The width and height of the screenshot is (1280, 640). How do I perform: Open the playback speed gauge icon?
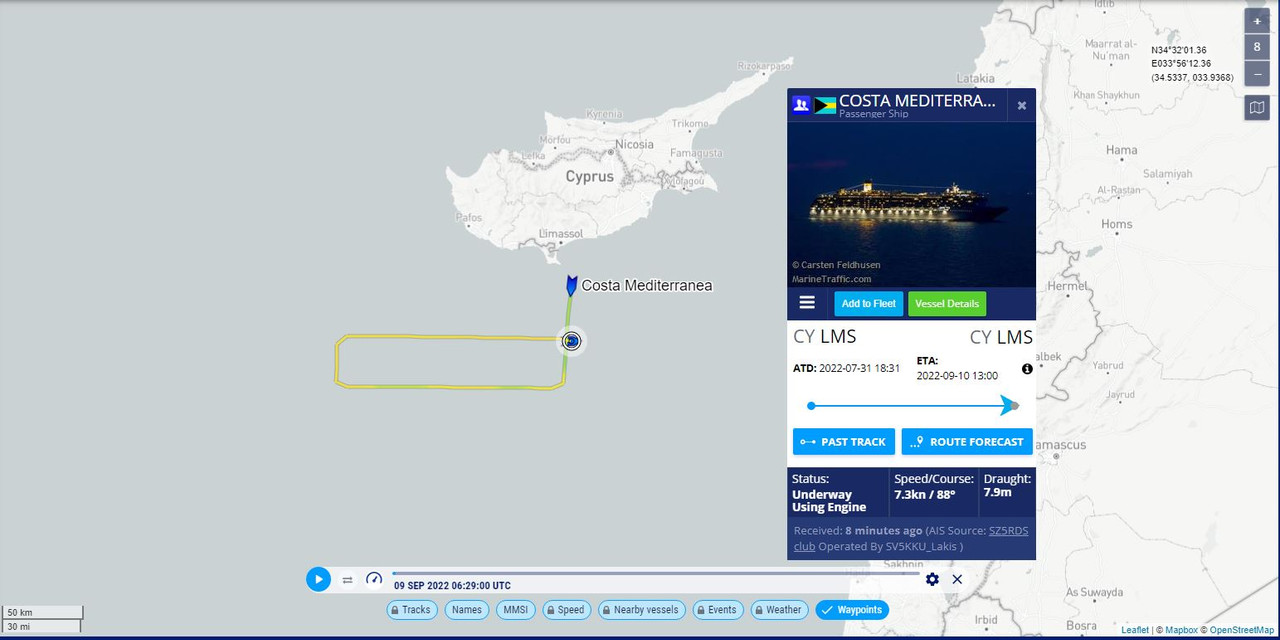374,579
